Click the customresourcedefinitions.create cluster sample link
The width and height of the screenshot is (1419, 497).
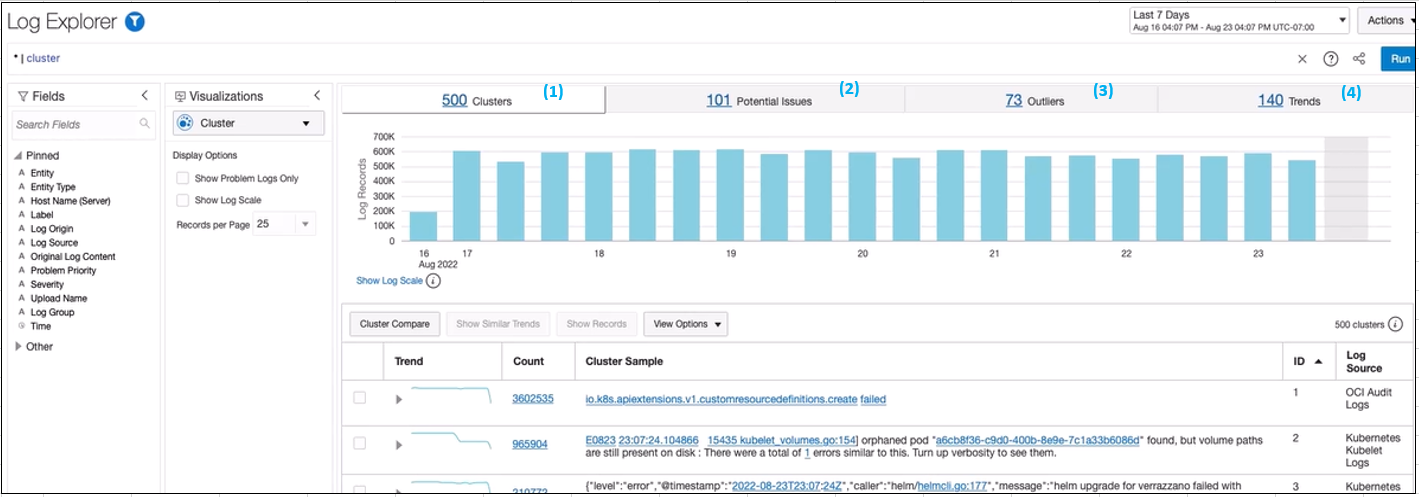tap(721, 399)
